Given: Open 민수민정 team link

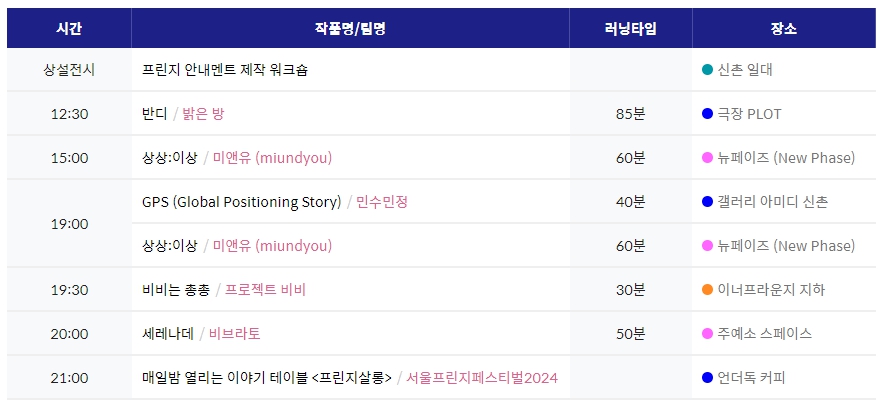Looking at the screenshot, I should (382, 202).
